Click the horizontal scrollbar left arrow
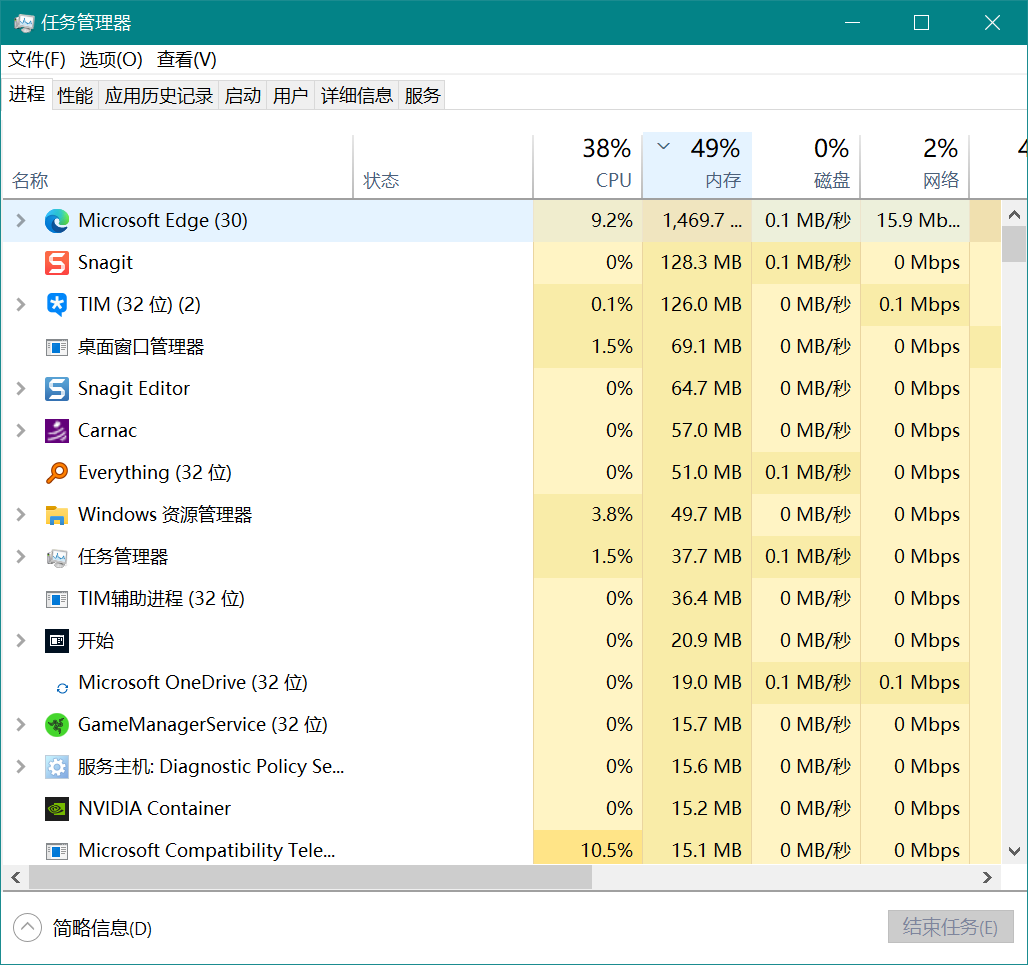The image size is (1028, 965). [16, 878]
